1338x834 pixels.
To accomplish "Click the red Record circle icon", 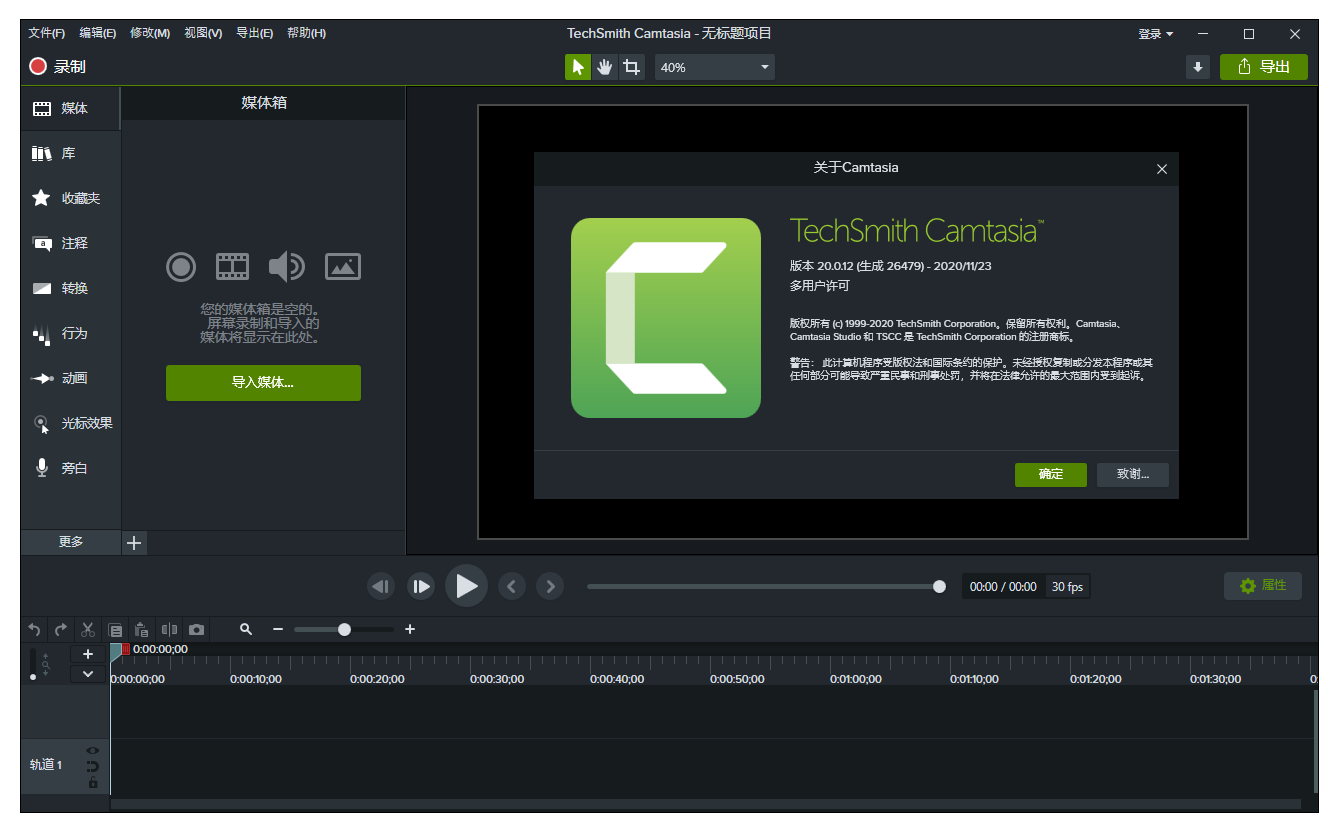I will (38, 67).
